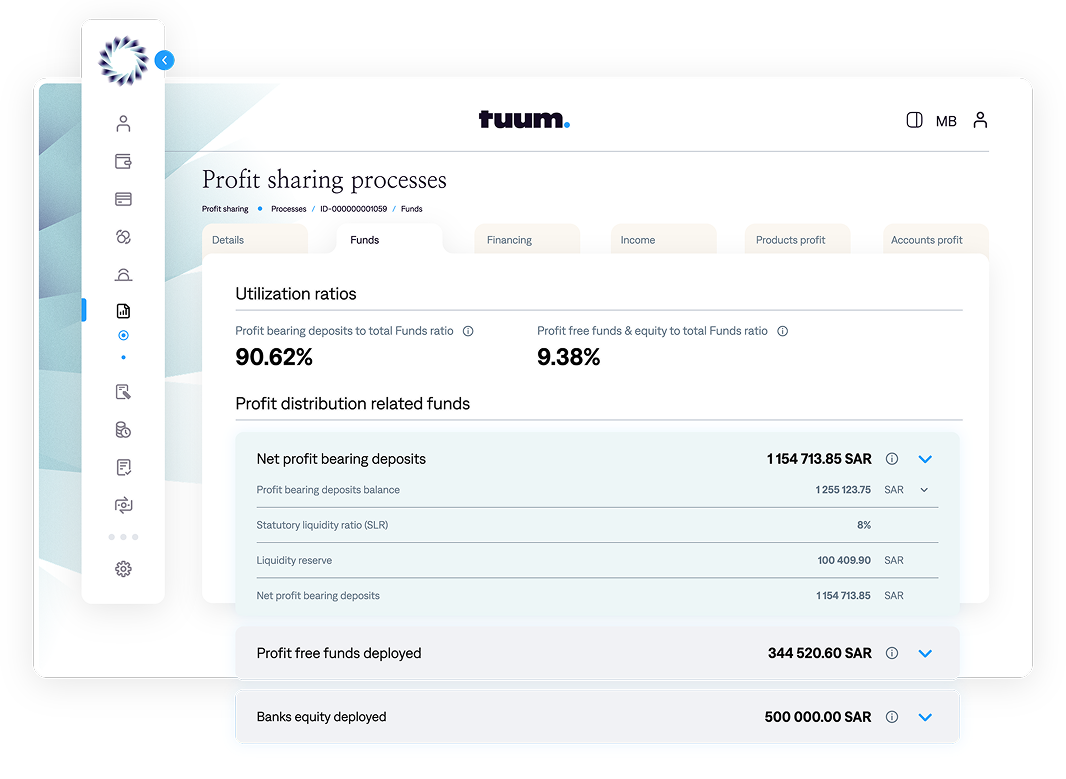Viewport: 1066px width, 779px height.
Task: Open the person icon in the sidebar
Action: (x=123, y=124)
